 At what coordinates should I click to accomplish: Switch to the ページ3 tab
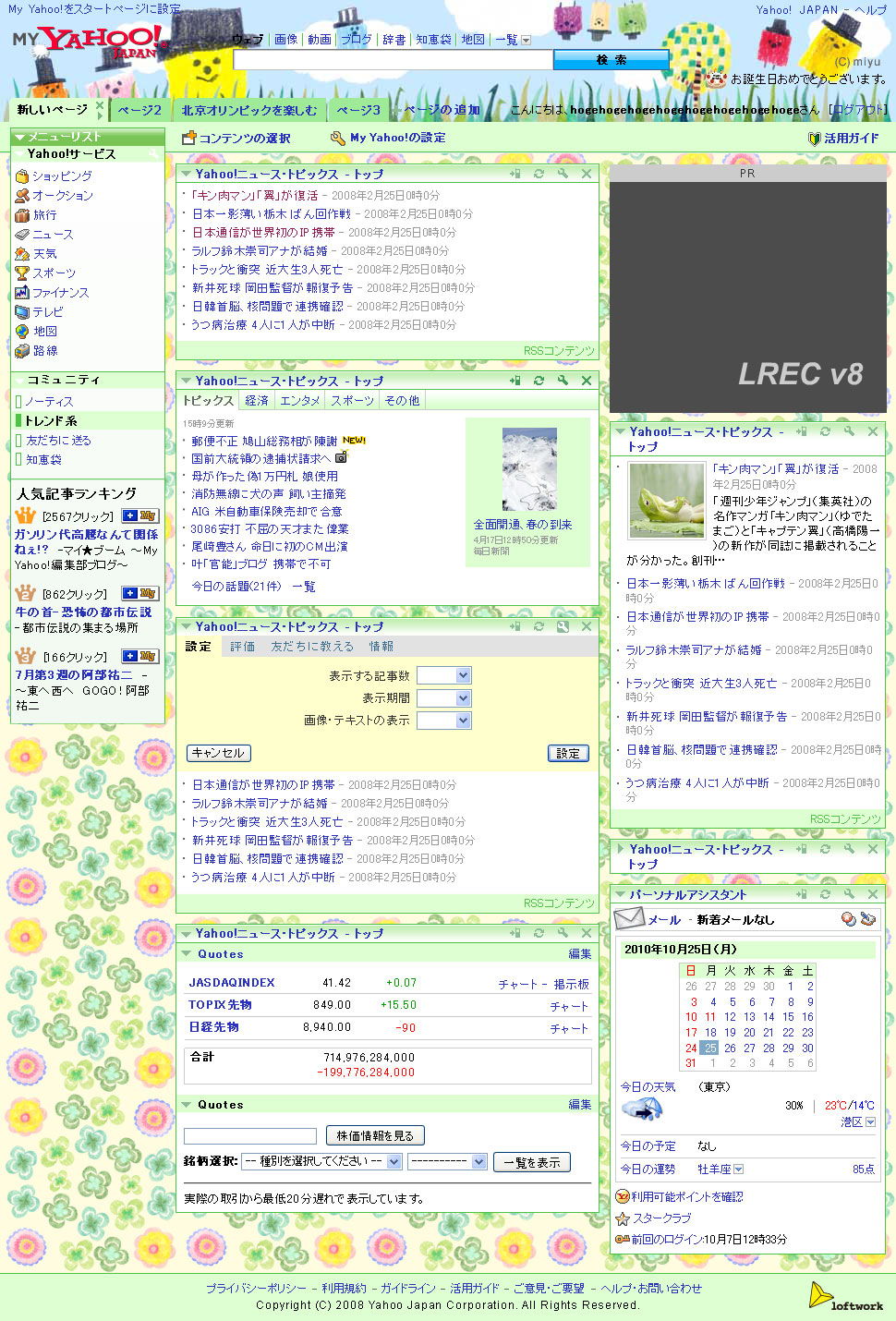(x=357, y=110)
